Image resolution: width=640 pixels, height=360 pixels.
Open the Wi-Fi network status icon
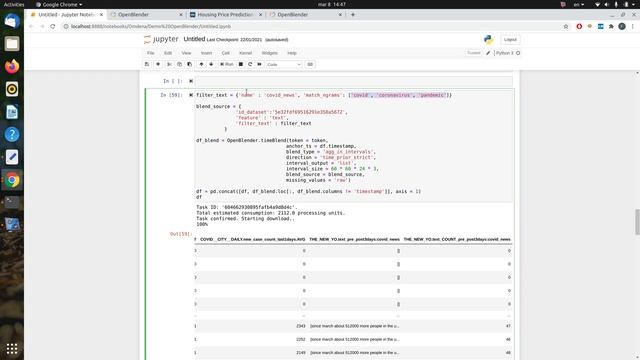(597, 4)
